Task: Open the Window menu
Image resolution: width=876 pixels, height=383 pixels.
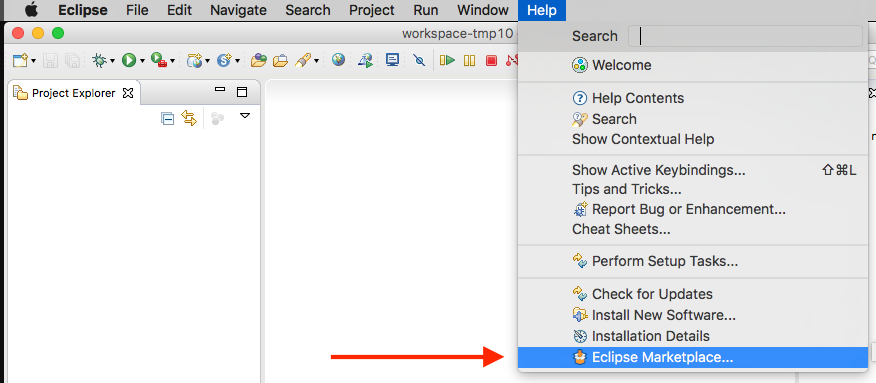Action: pos(483,10)
